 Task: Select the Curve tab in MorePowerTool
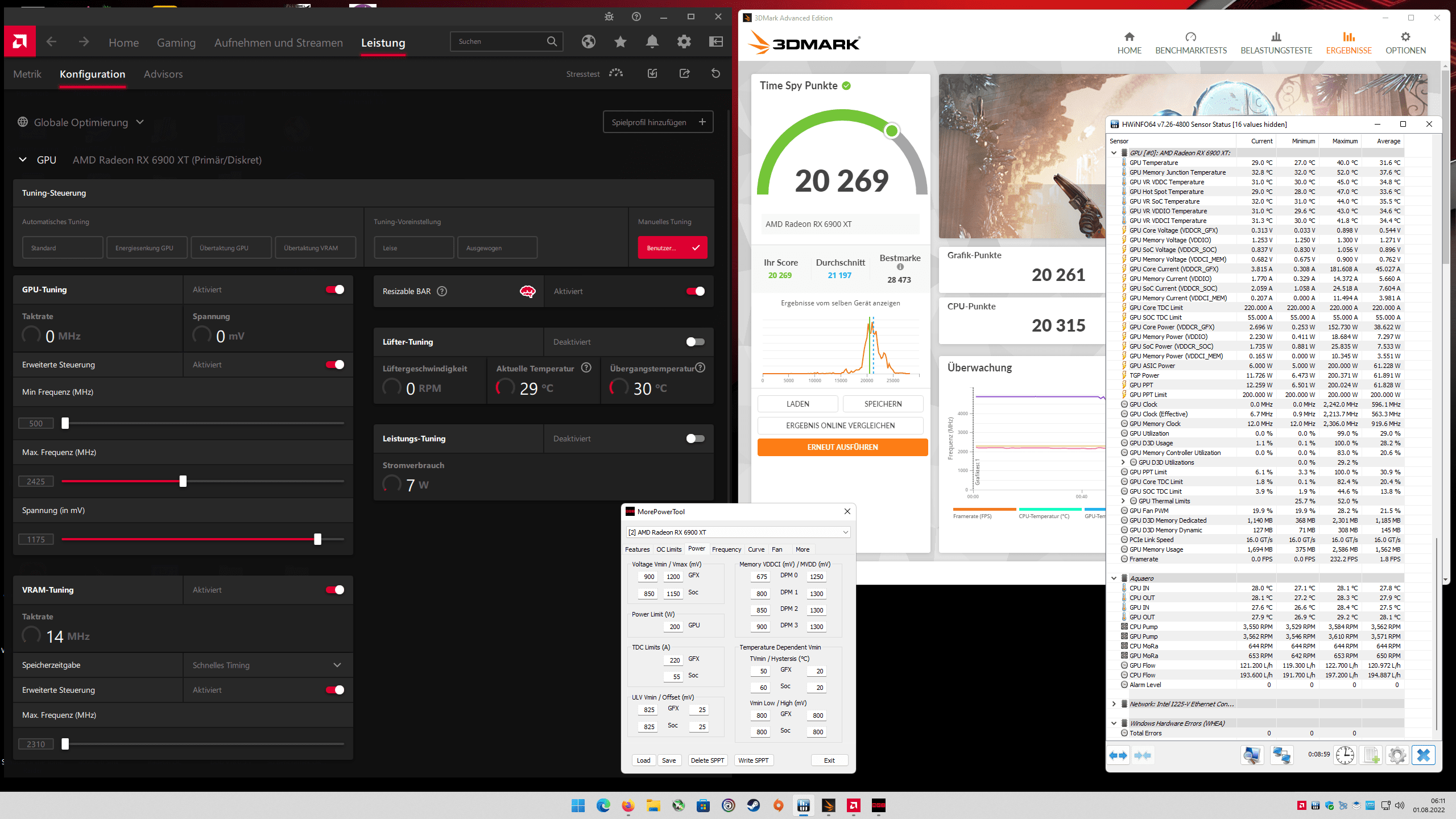[756, 549]
